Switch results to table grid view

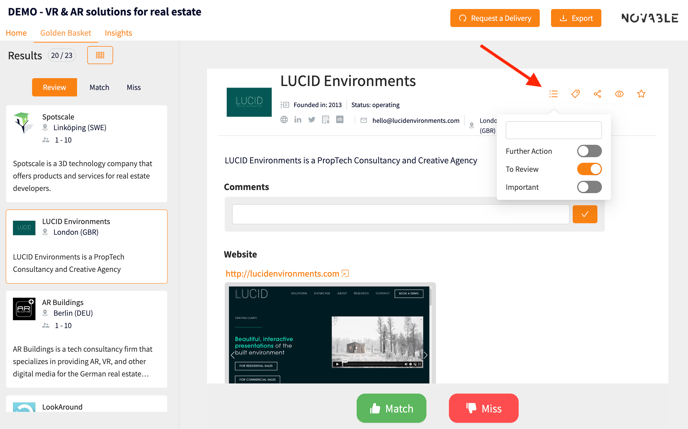click(100, 55)
